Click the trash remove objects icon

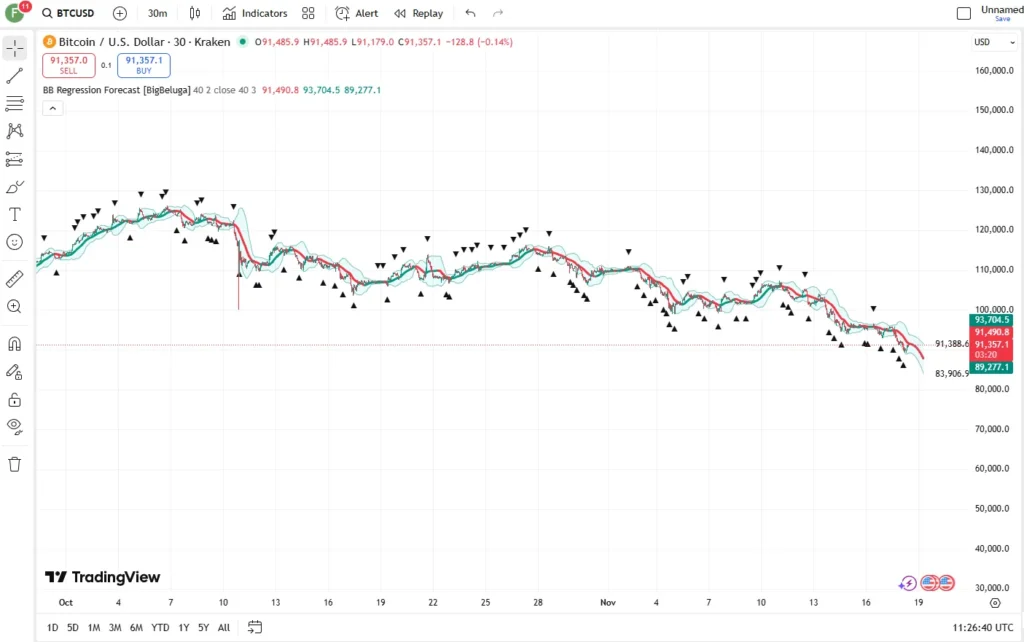[14, 464]
